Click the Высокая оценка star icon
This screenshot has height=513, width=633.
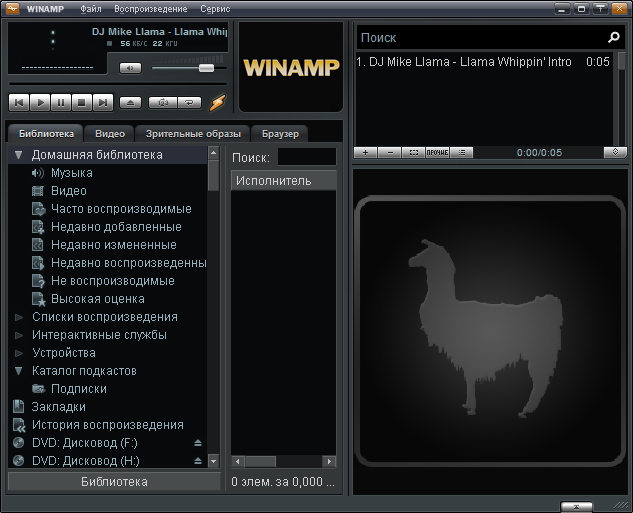pyautogui.click(x=38, y=299)
